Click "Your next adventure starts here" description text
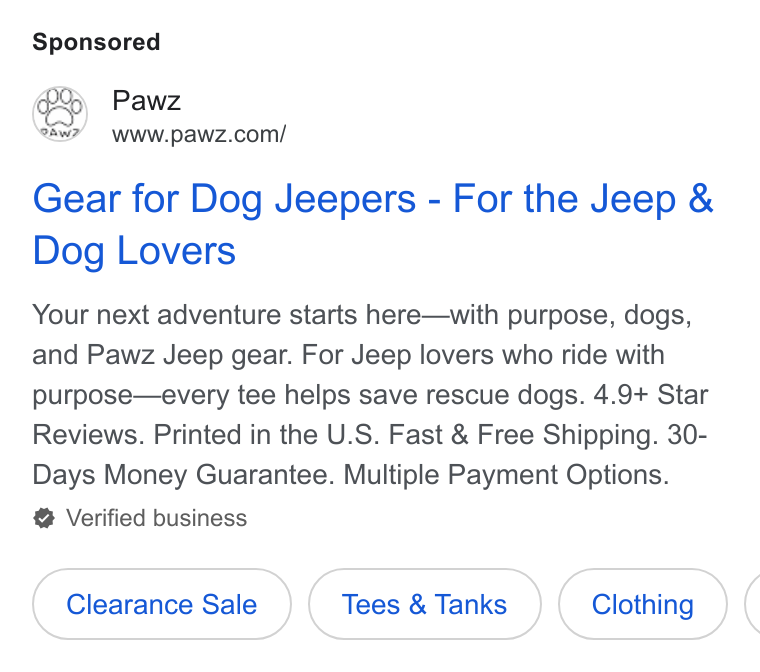760x672 pixels. pyautogui.click(x=226, y=315)
